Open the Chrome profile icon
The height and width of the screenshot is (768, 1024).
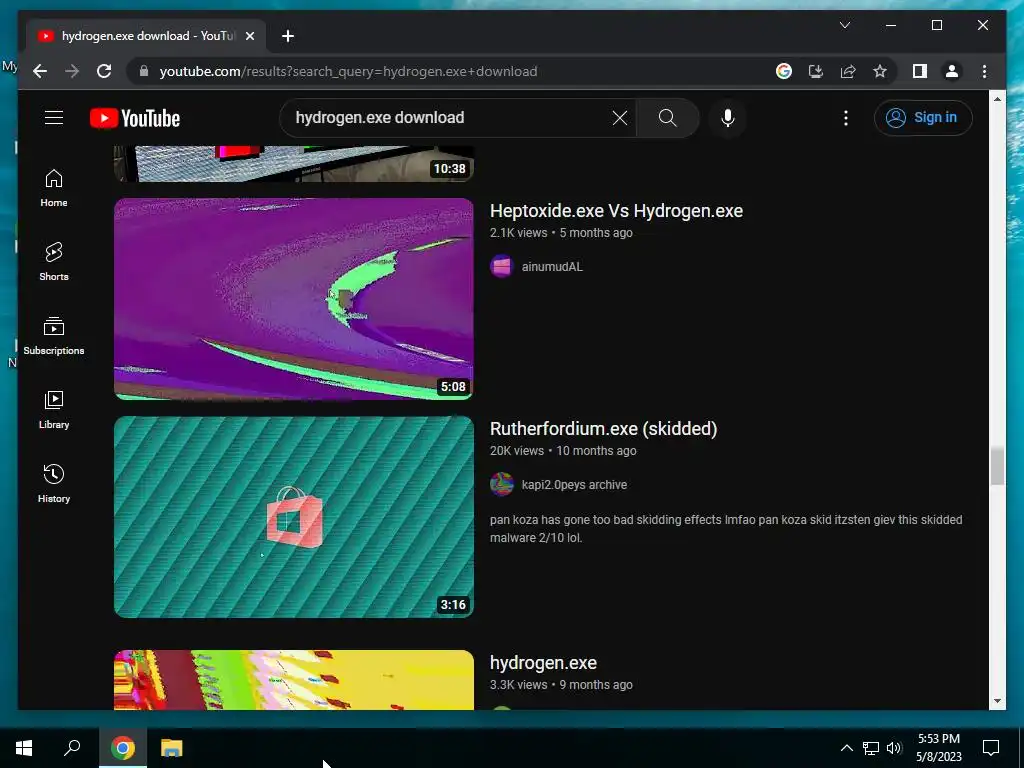click(x=952, y=71)
